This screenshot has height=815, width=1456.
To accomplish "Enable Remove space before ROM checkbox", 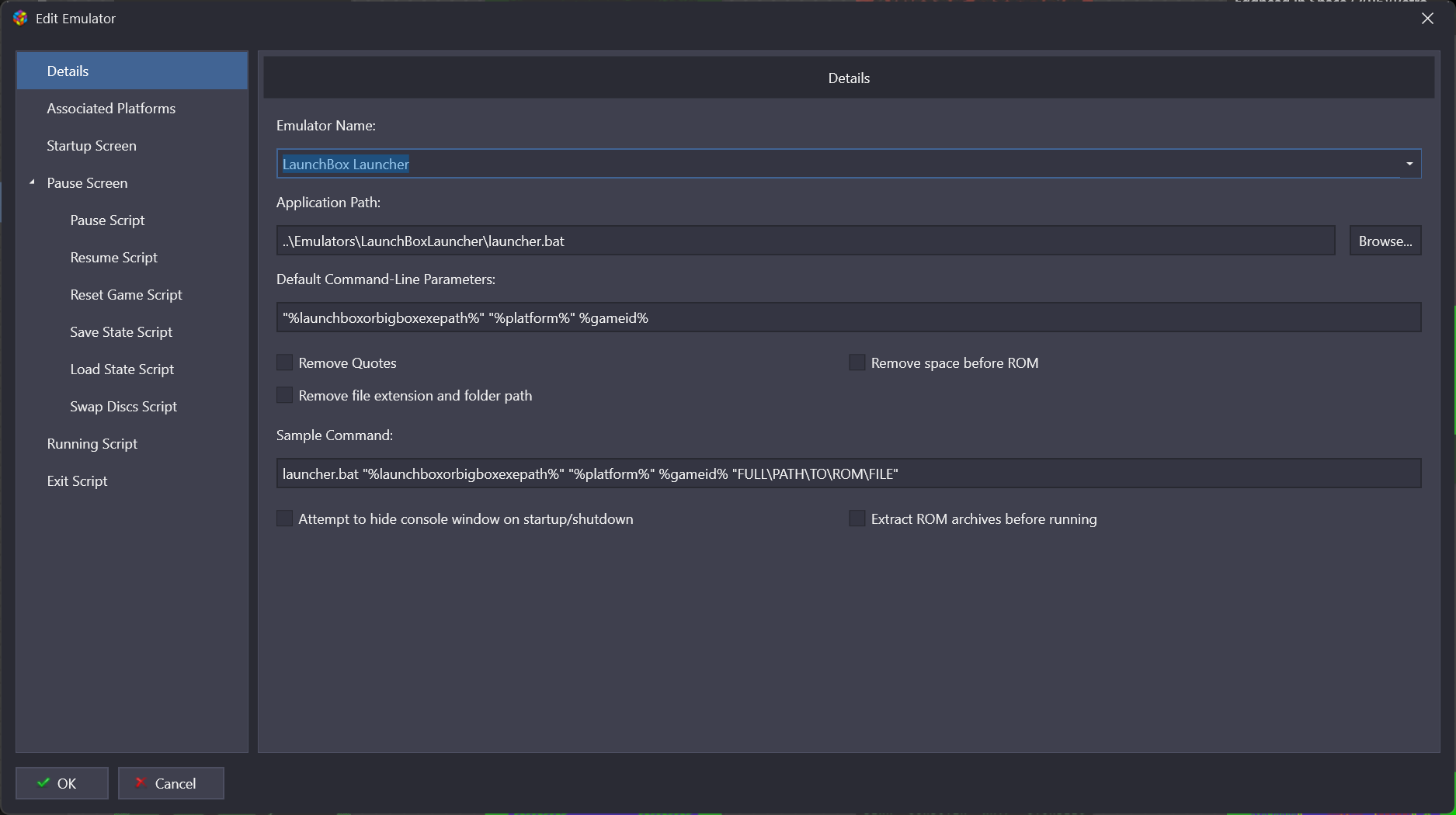I will 857,362.
